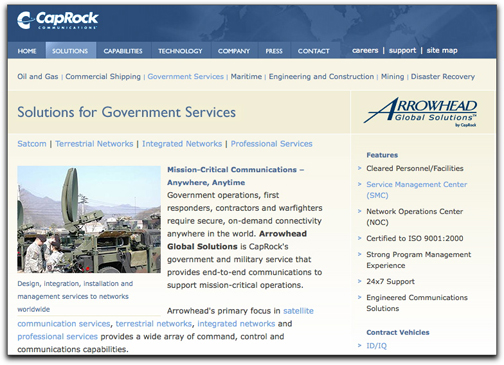Viewport: 504px width, 365px height.
Task: Click the photo caption 'Design, integration, installation'
Action: (x=75, y=296)
